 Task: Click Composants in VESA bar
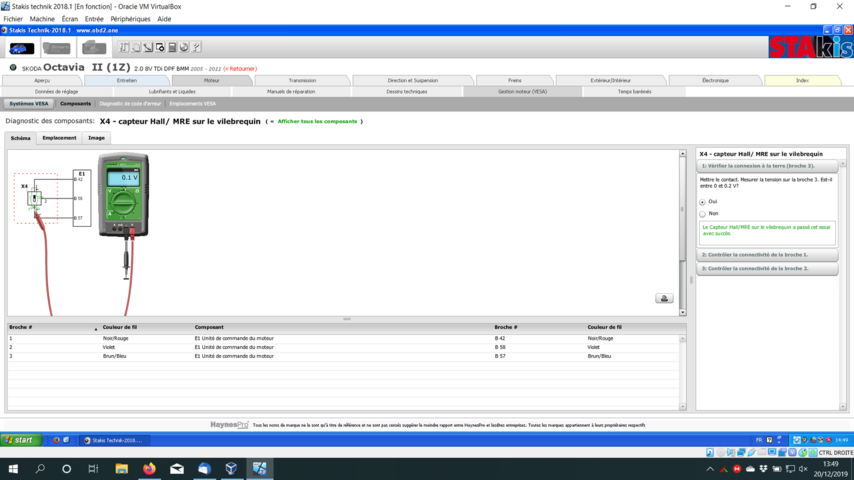(76, 104)
